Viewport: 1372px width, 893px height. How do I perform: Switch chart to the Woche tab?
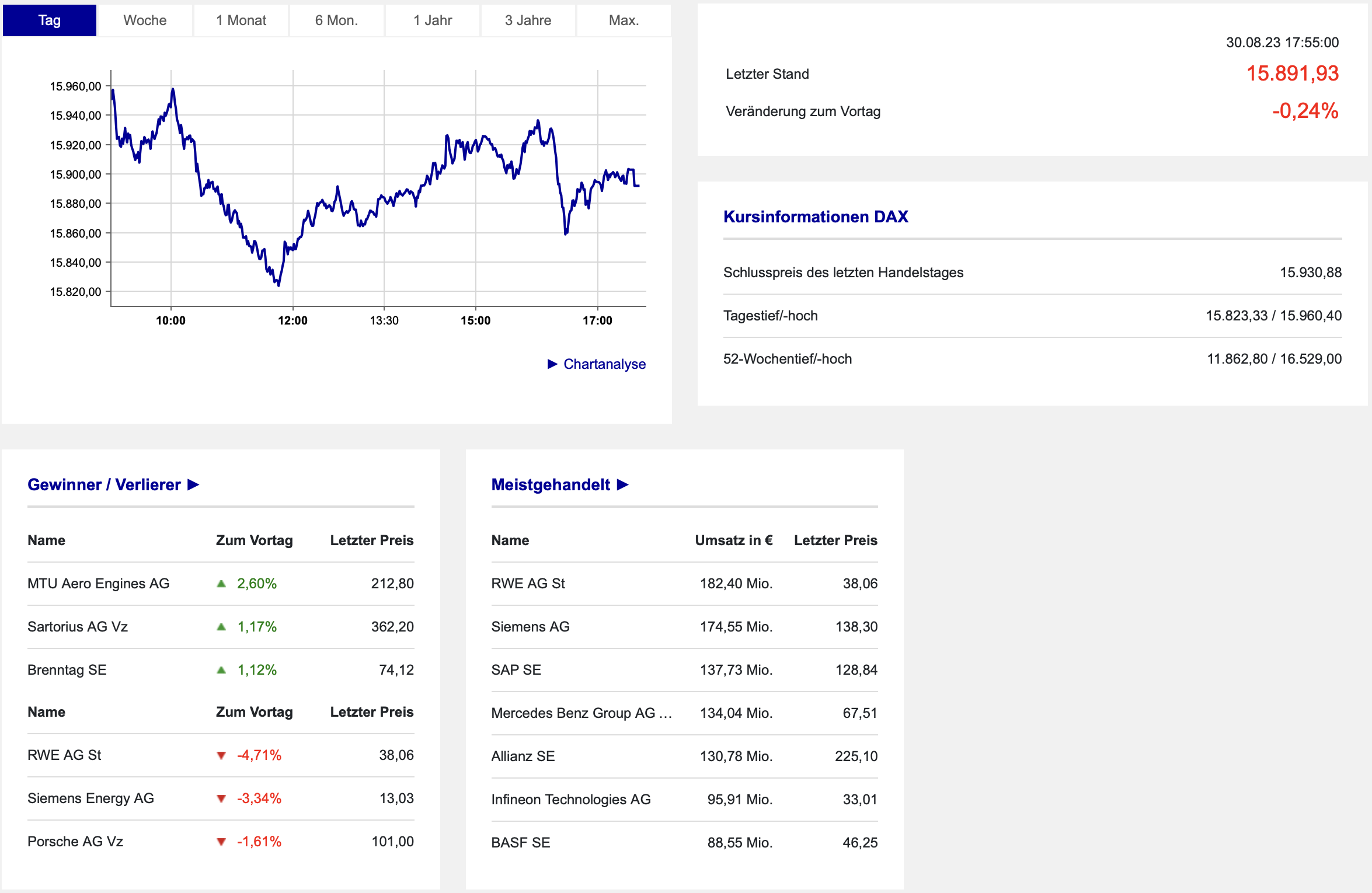[x=145, y=20]
